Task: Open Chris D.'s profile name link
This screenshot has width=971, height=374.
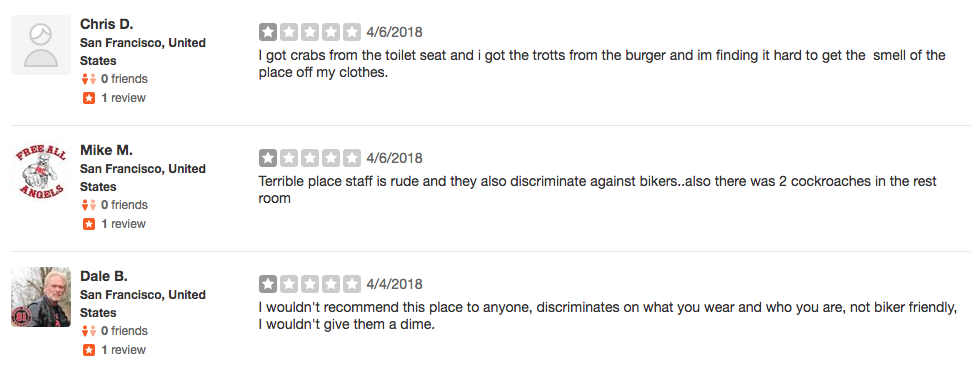Action: [x=107, y=24]
